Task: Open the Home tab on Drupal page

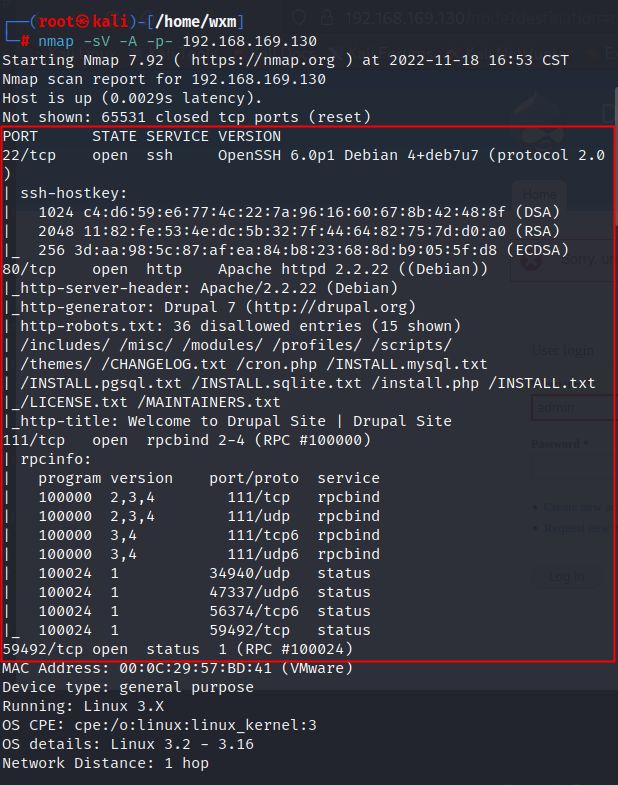Action: coord(539,195)
